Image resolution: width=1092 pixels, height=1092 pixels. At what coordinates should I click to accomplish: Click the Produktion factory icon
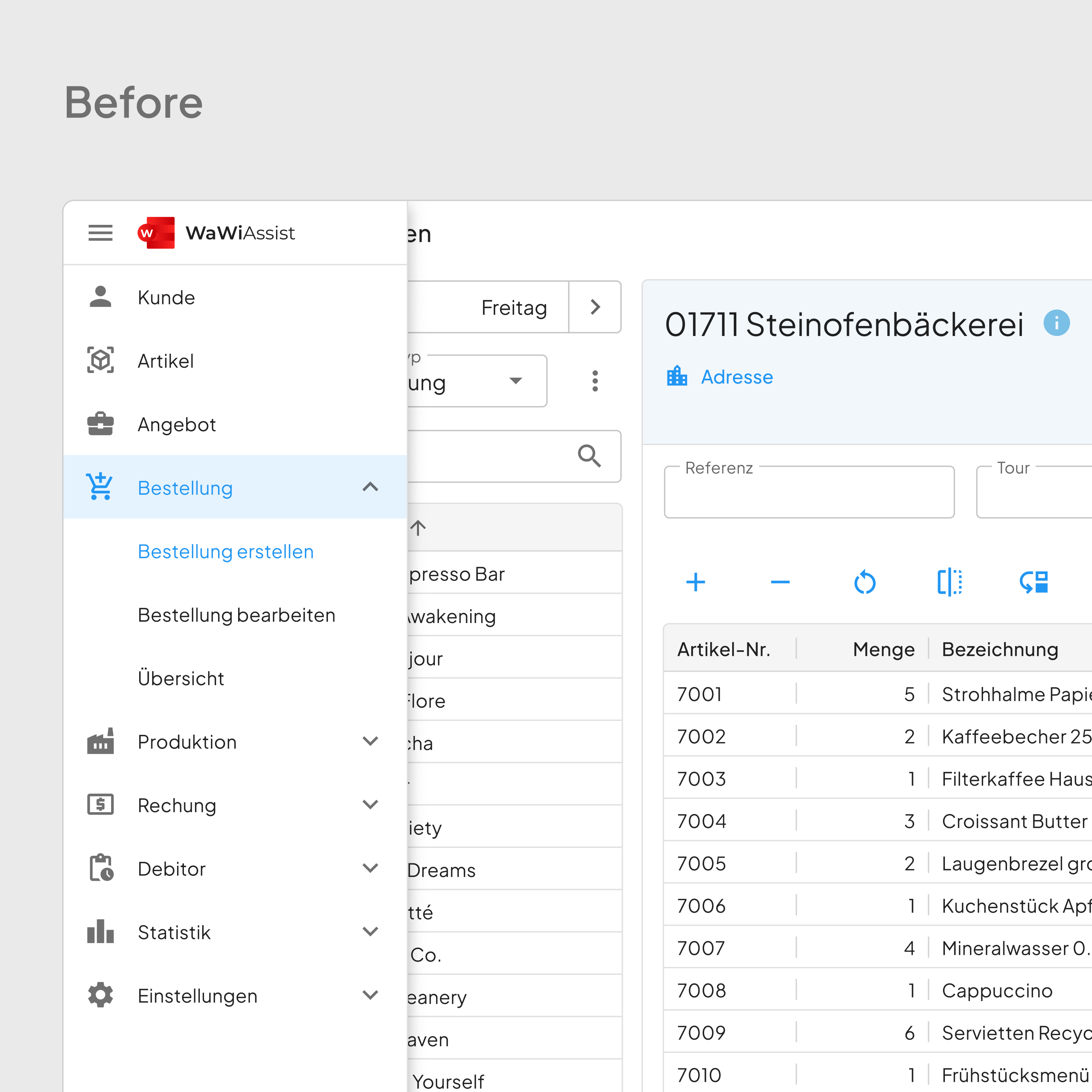point(100,741)
